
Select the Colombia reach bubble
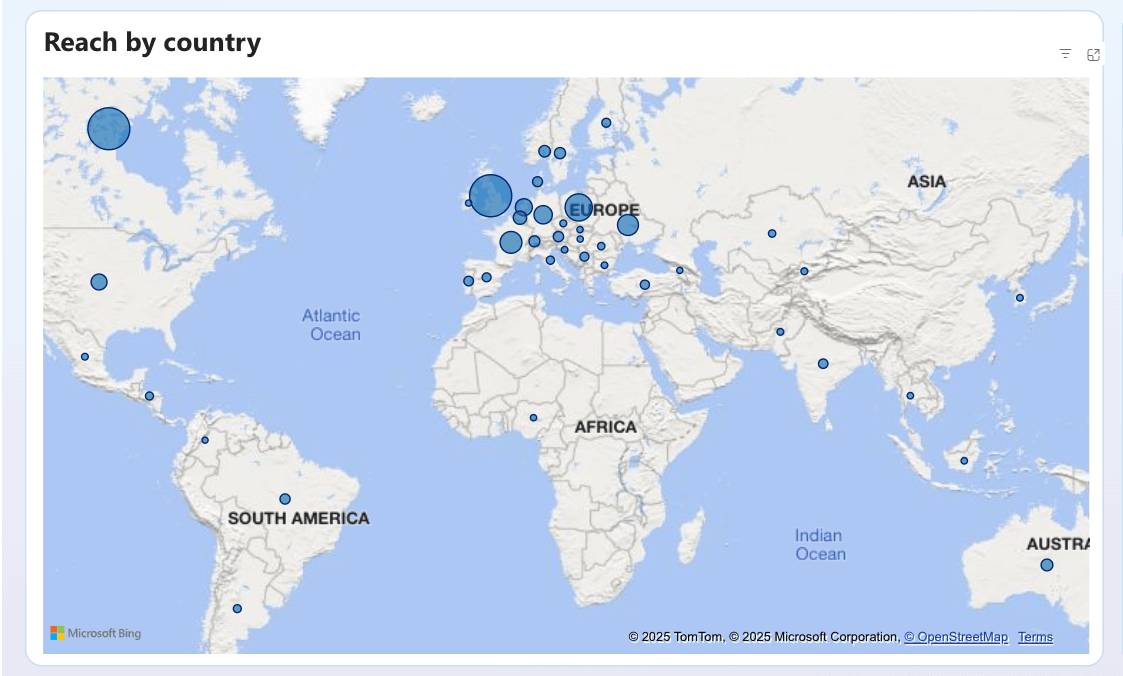[x=205, y=440]
